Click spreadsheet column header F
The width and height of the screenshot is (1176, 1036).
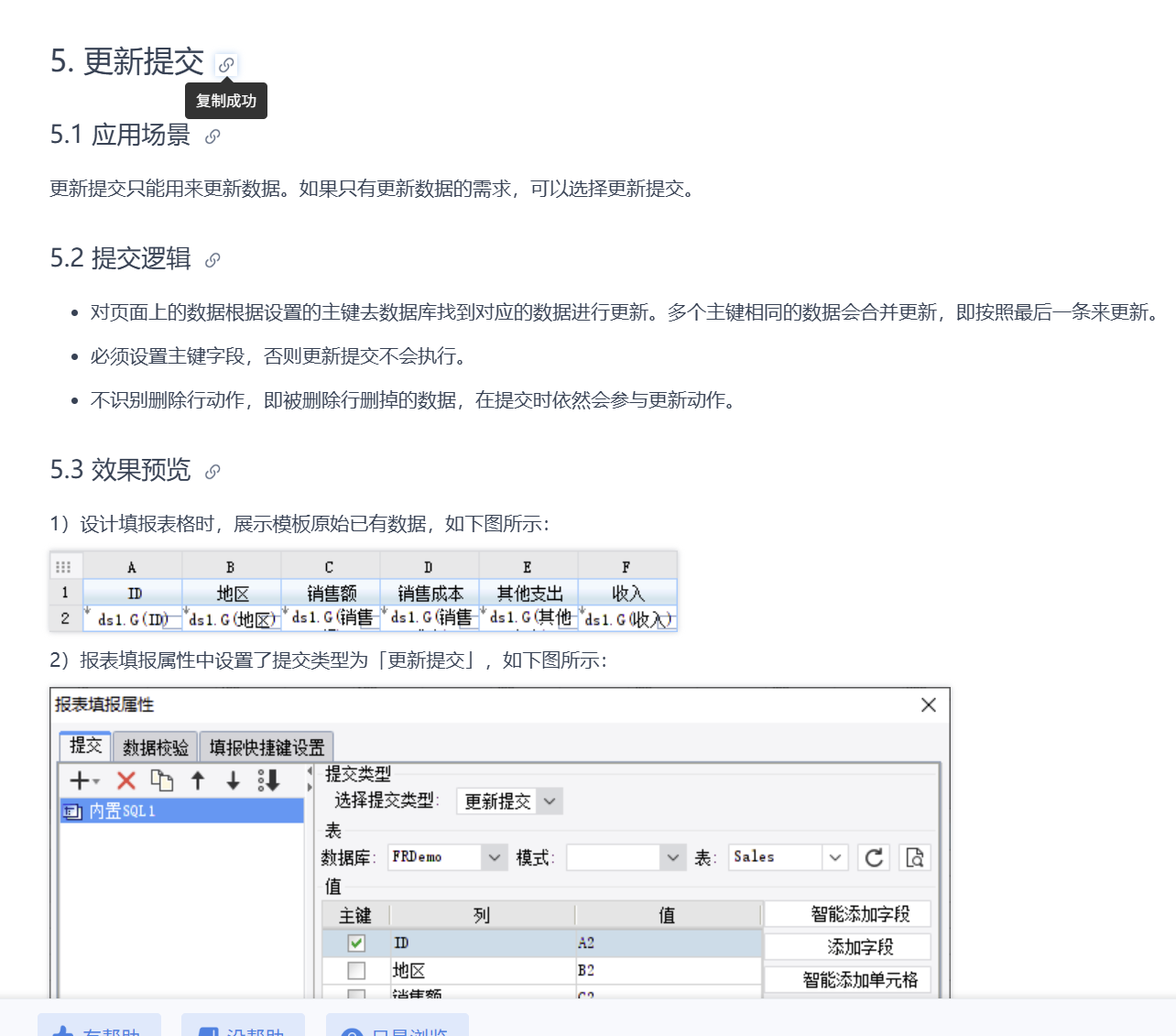pyautogui.click(x=627, y=567)
